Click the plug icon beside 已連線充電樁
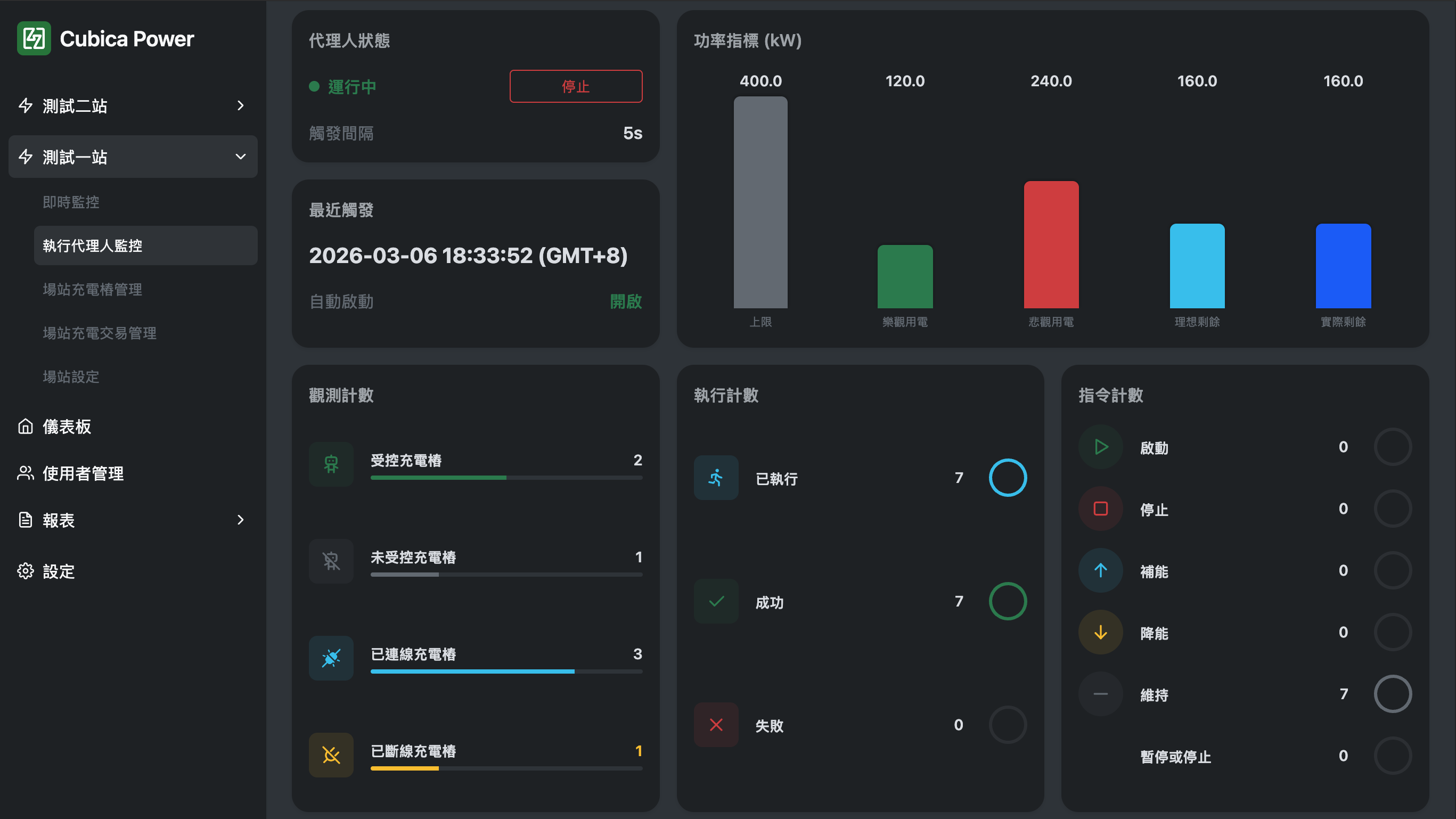This screenshot has height=819, width=1456. (331, 658)
